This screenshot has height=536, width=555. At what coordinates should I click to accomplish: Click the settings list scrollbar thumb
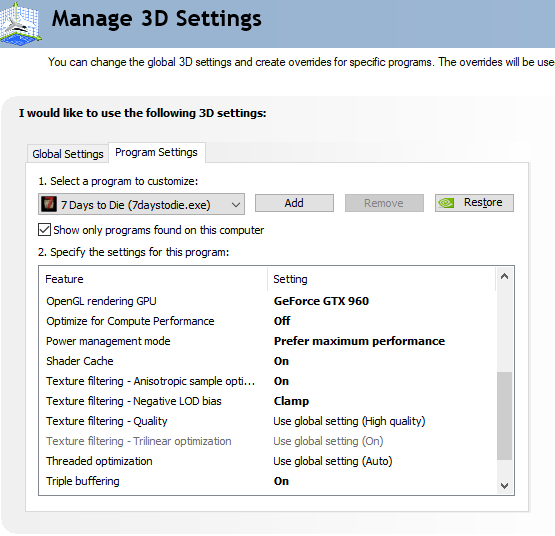point(504,416)
